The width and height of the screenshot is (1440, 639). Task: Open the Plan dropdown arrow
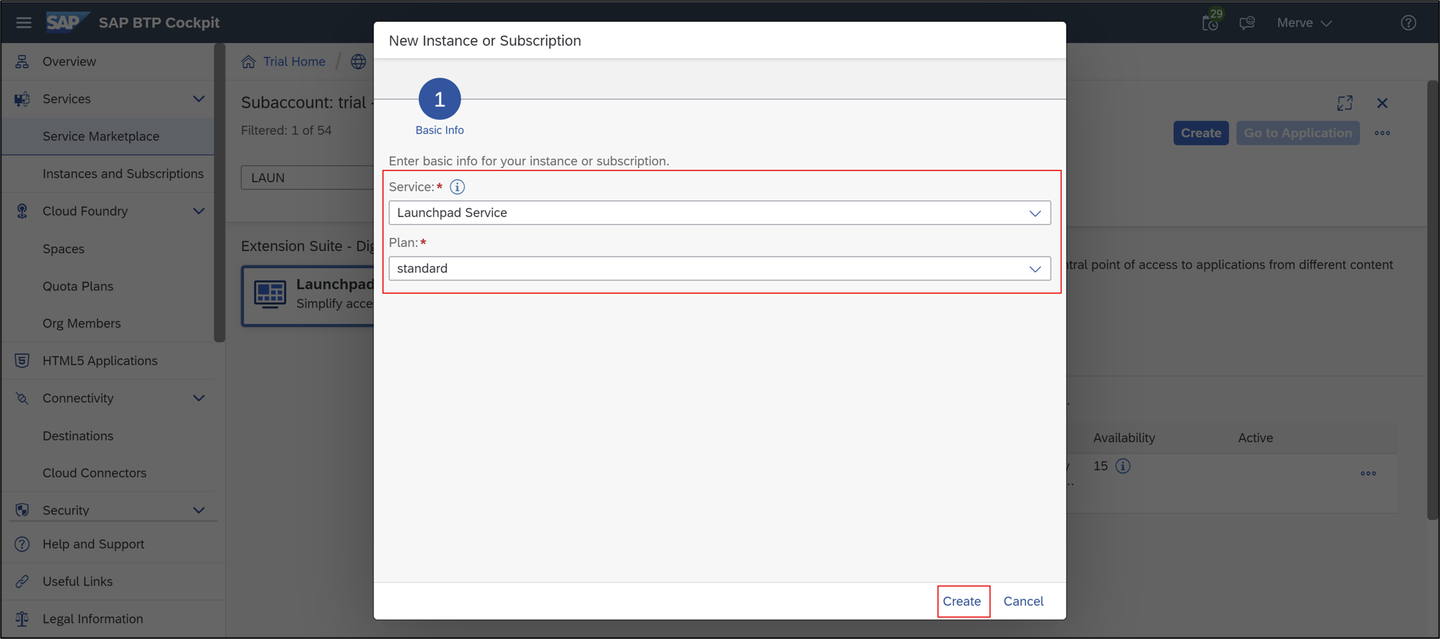pyautogui.click(x=1035, y=268)
